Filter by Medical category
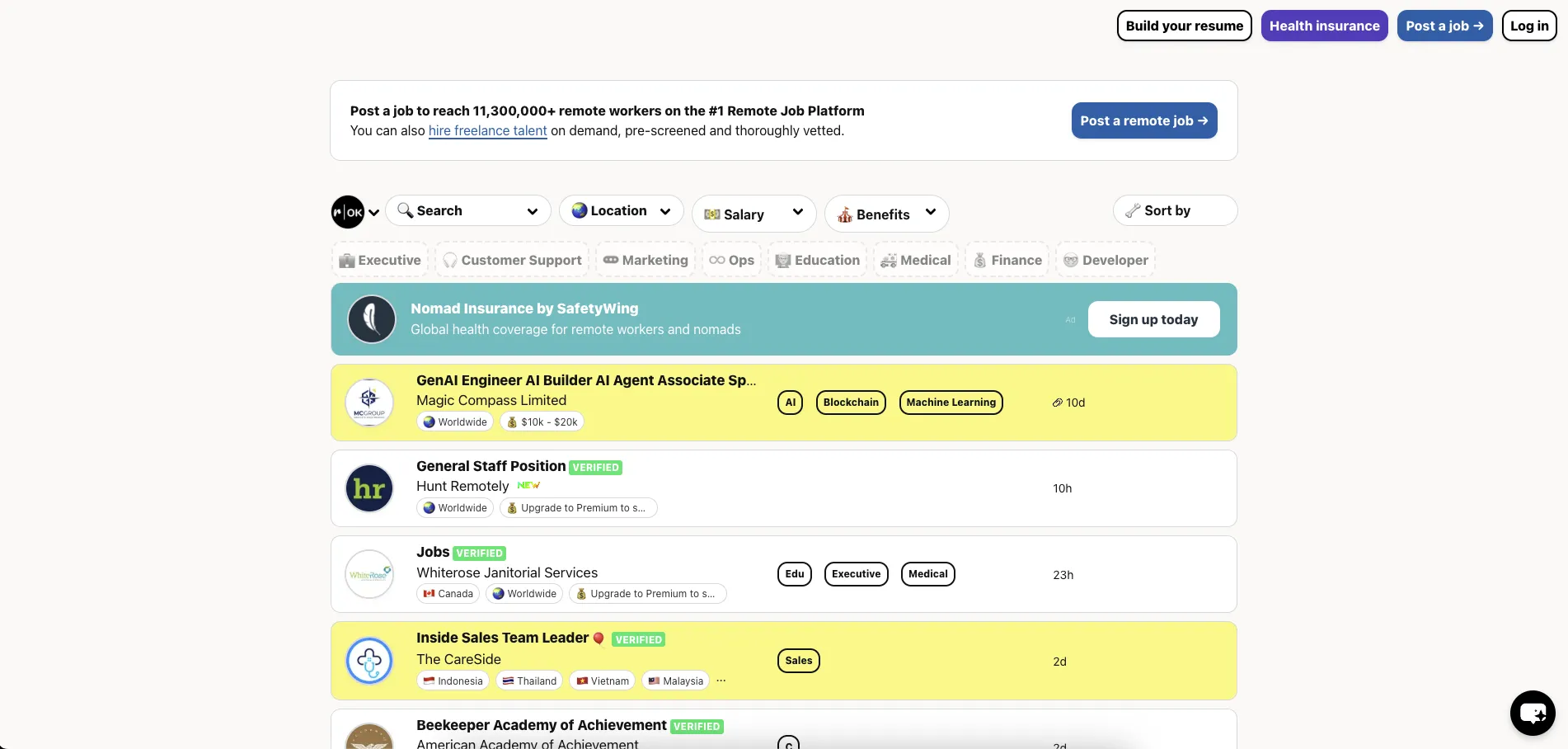The width and height of the screenshot is (1568, 749). tap(916, 260)
